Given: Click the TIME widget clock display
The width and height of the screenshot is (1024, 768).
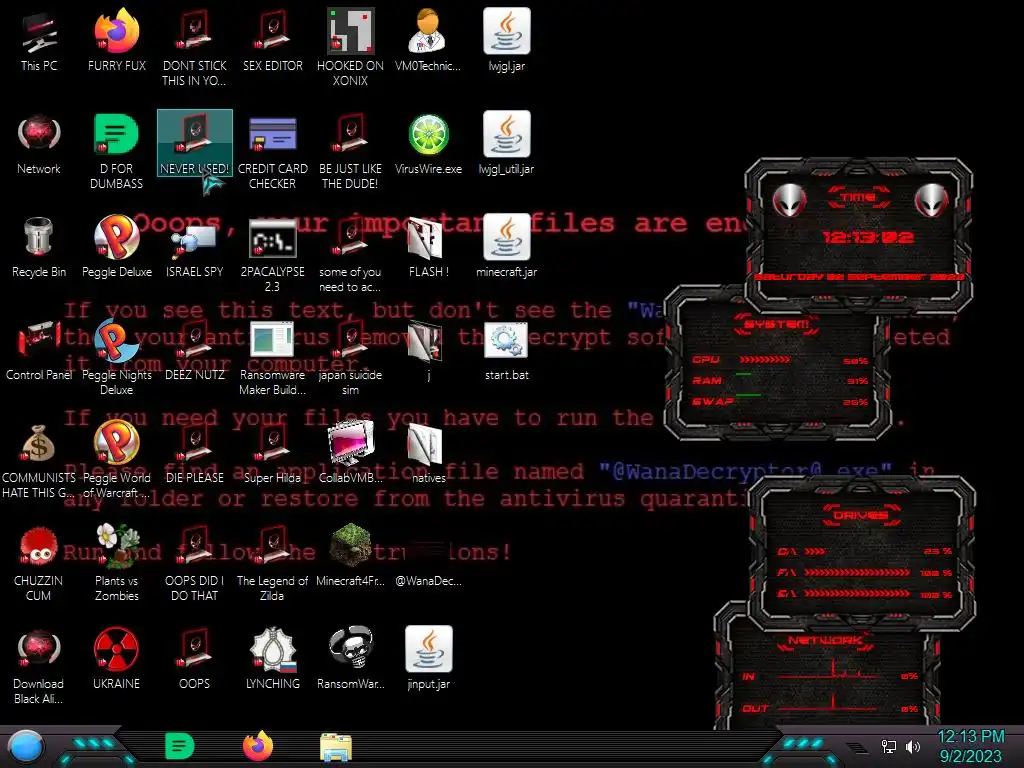Looking at the screenshot, I should pyautogui.click(x=867, y=237).
